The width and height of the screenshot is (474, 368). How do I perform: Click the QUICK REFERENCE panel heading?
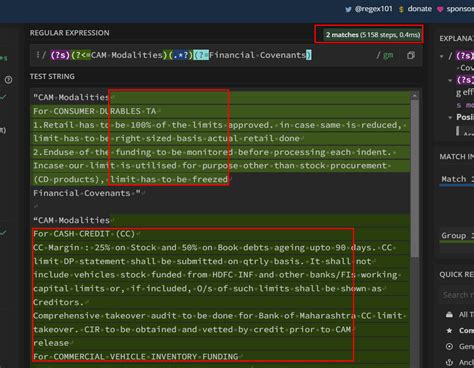tap(457, 275)
